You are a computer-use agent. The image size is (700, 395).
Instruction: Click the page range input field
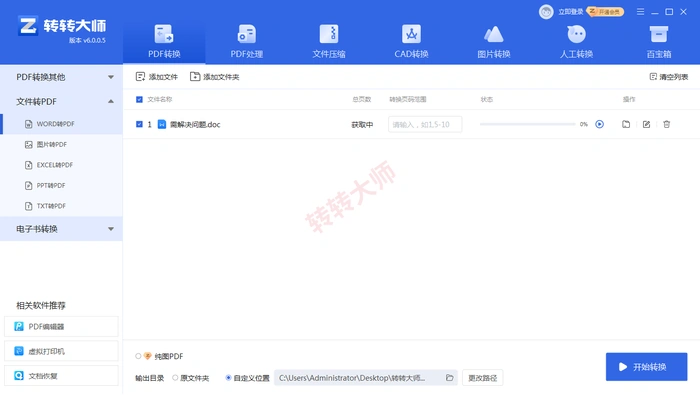tap(425, 125)
